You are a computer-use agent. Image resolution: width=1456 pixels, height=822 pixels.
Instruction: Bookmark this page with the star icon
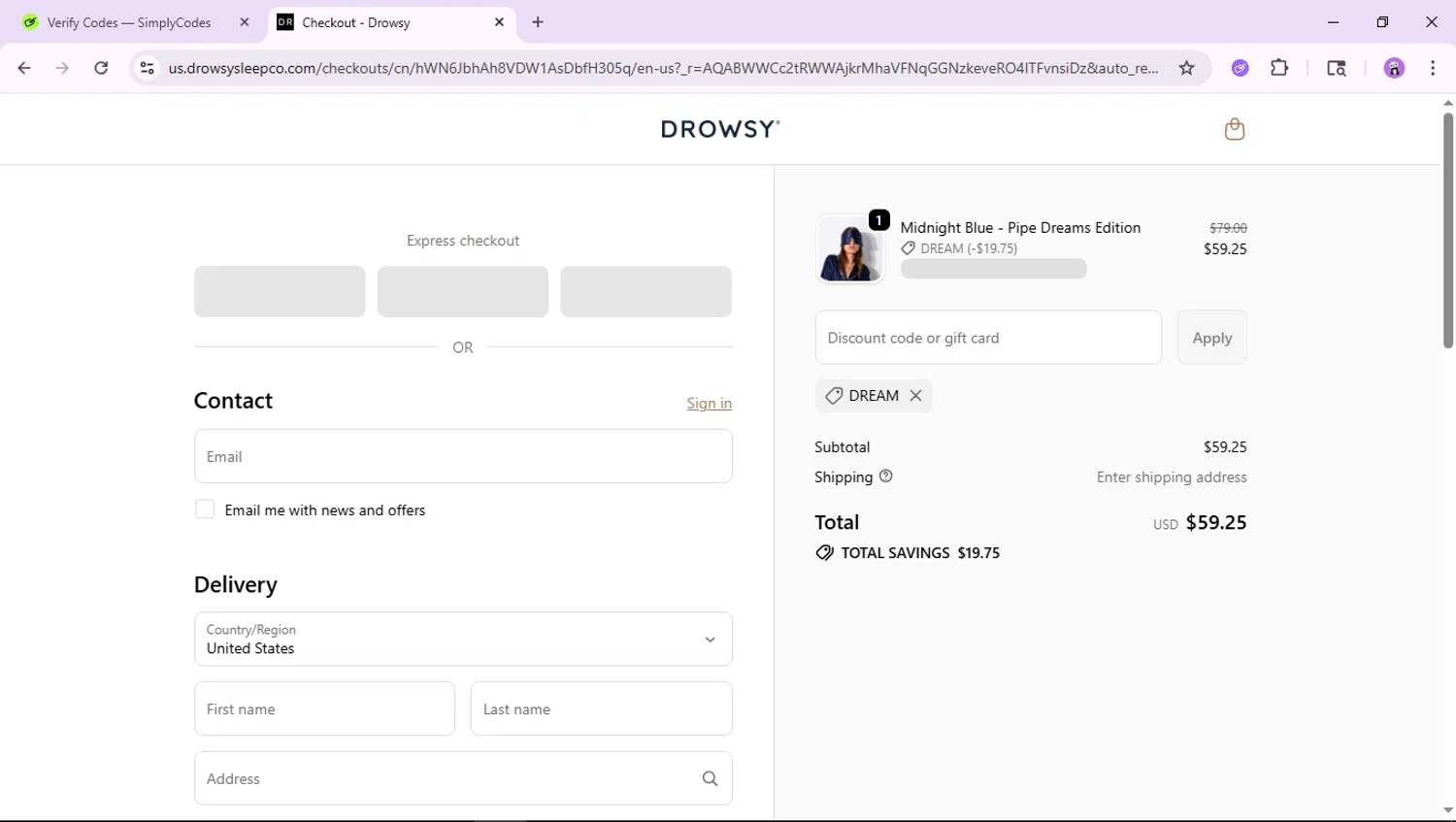click(x=1186, y=68)
